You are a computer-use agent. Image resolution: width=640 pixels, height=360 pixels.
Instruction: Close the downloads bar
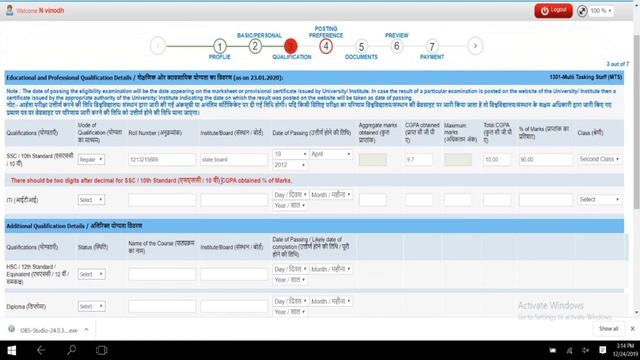pos(633,329)
